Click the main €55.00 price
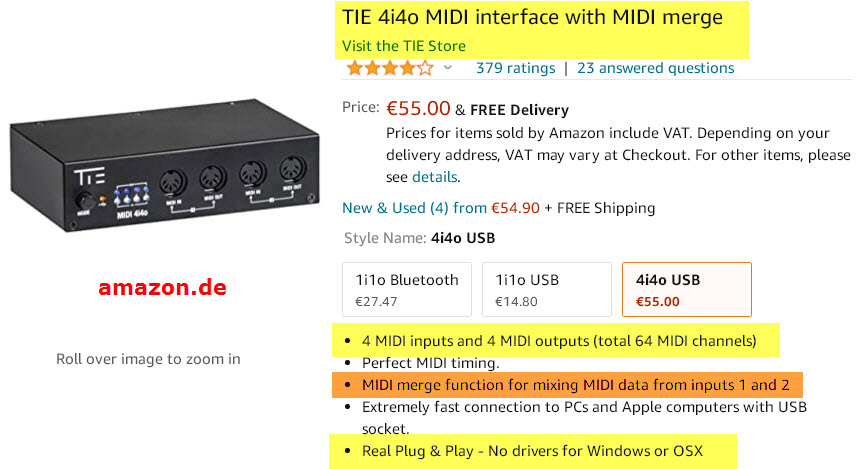Screen dimensions: 861x469 click(418, 109)
